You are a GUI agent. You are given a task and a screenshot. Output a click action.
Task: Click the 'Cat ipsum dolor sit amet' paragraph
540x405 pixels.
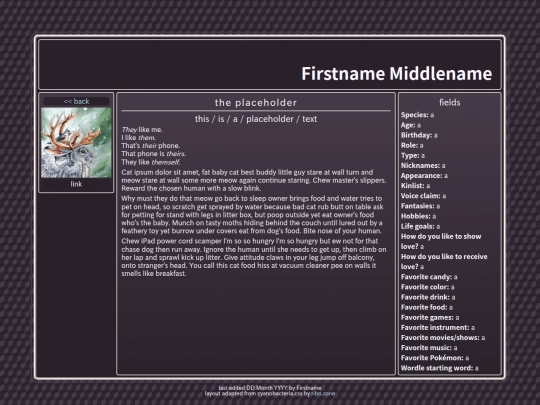pos(254,180)
